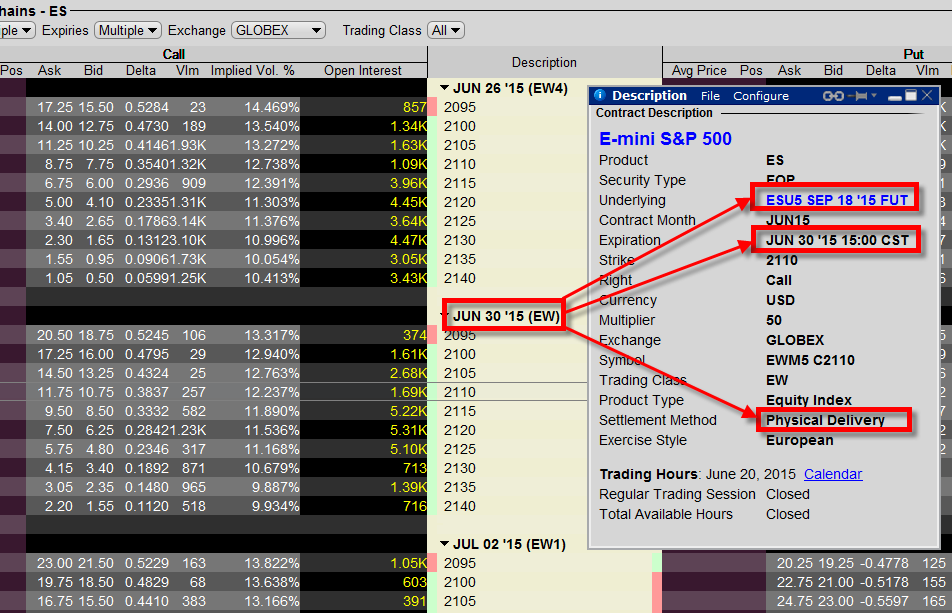Click the ESU5 SEP 18 '15 FUT underlying link
Viewport: 952px width, 613px height.
836,200
